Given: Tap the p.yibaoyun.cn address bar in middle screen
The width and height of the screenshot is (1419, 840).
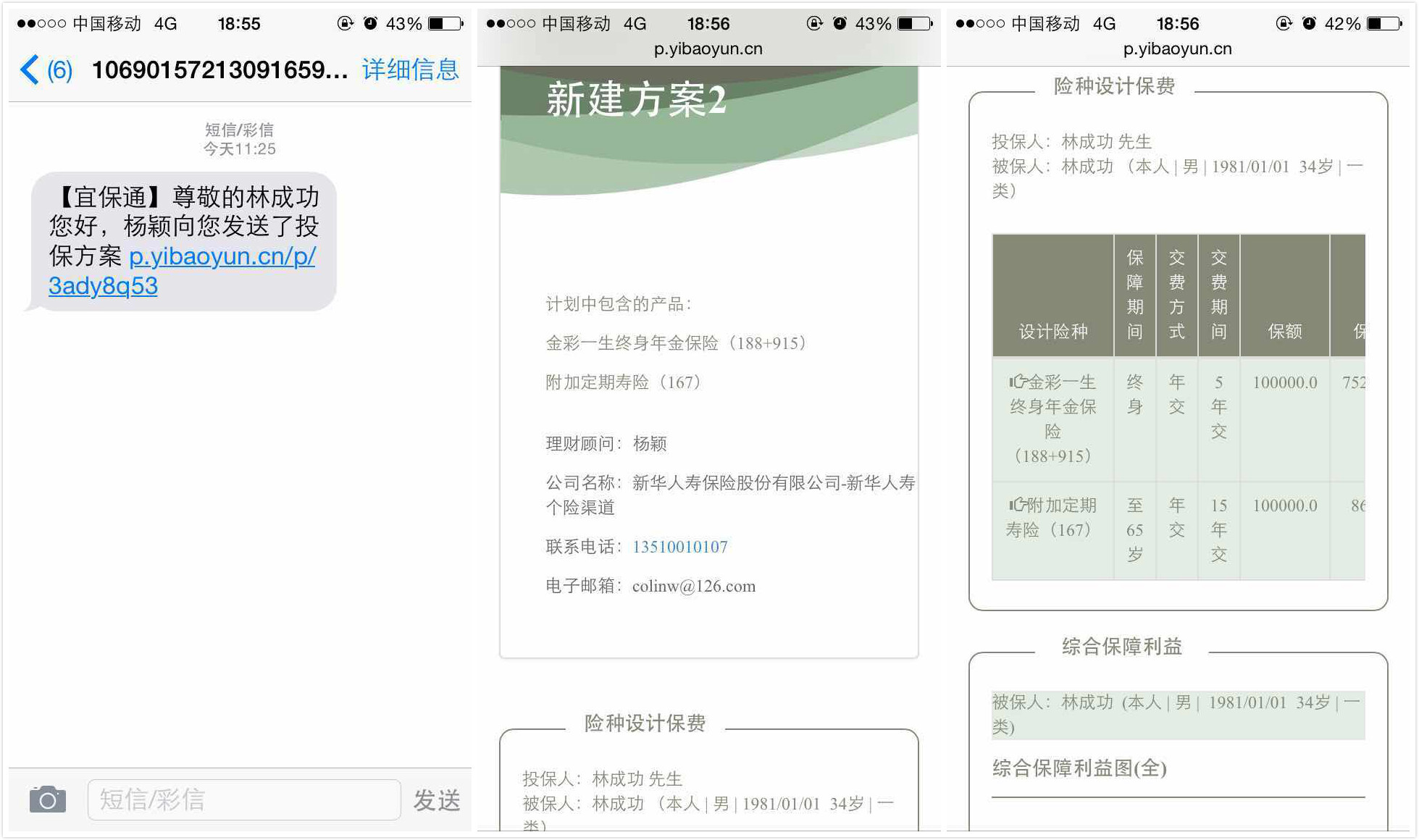Looking at the screenshot, I should (708, 49).
